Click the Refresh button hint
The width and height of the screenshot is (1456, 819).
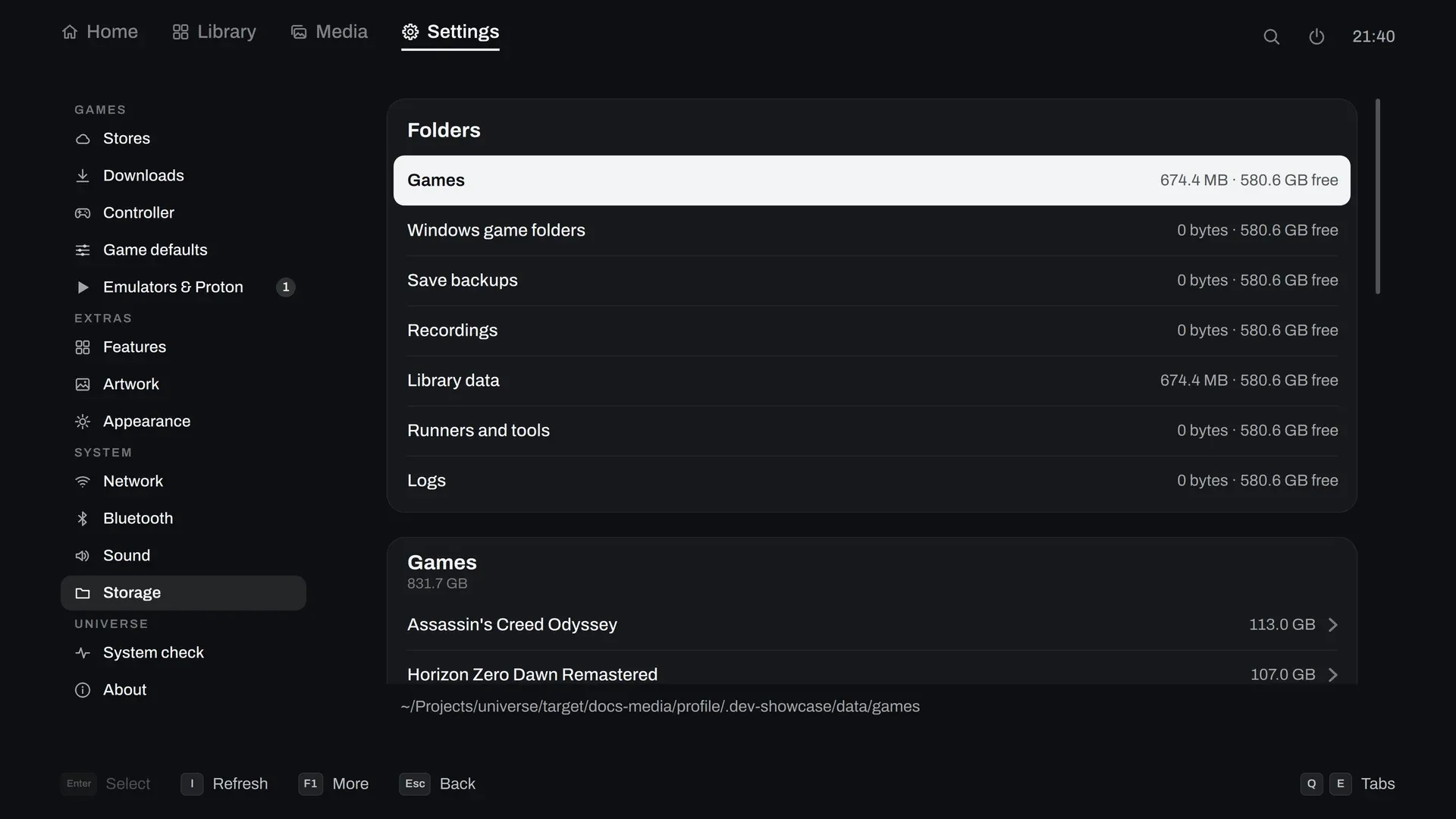point(224,784)
